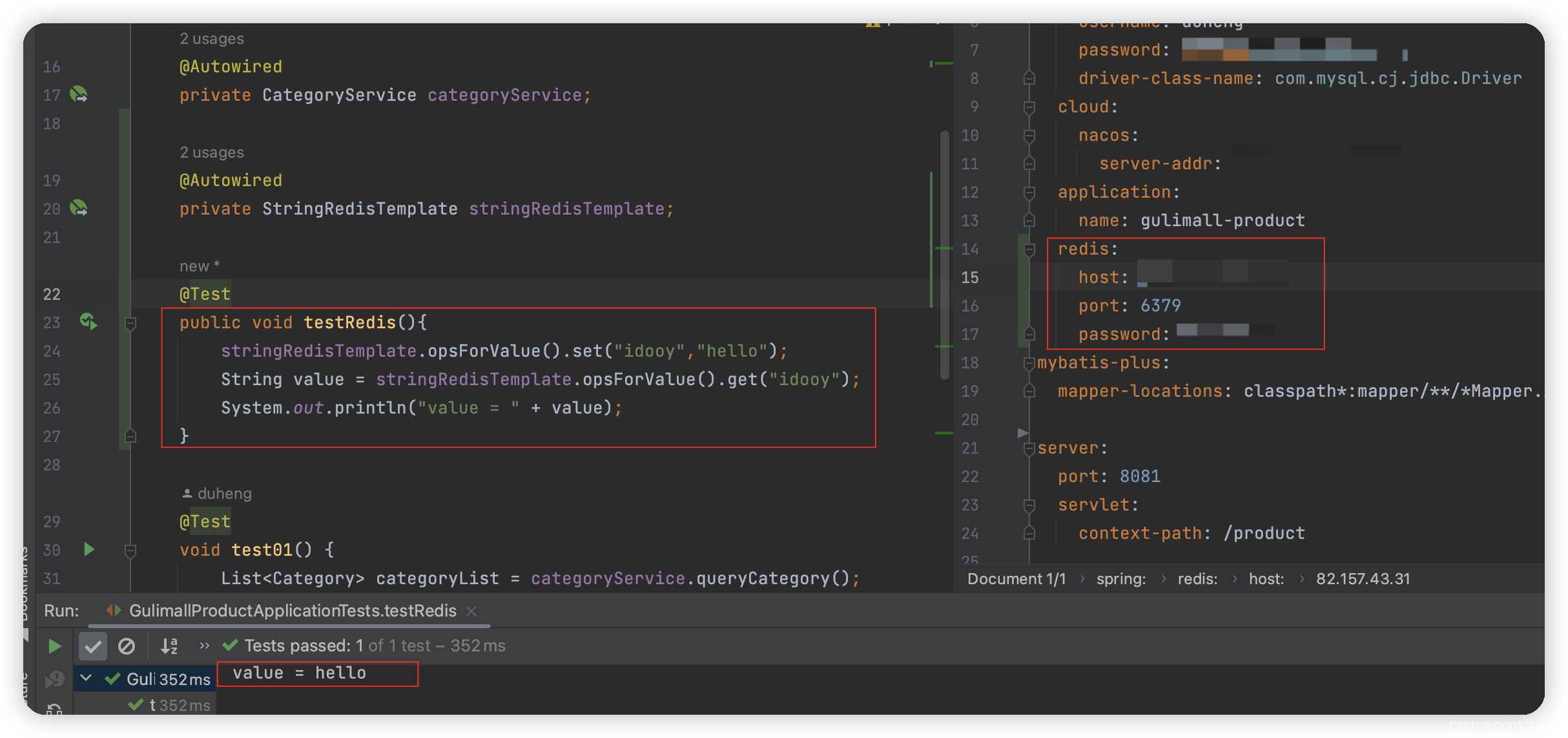Click the vertical scrollbar of the Java editor

(945, 255)
